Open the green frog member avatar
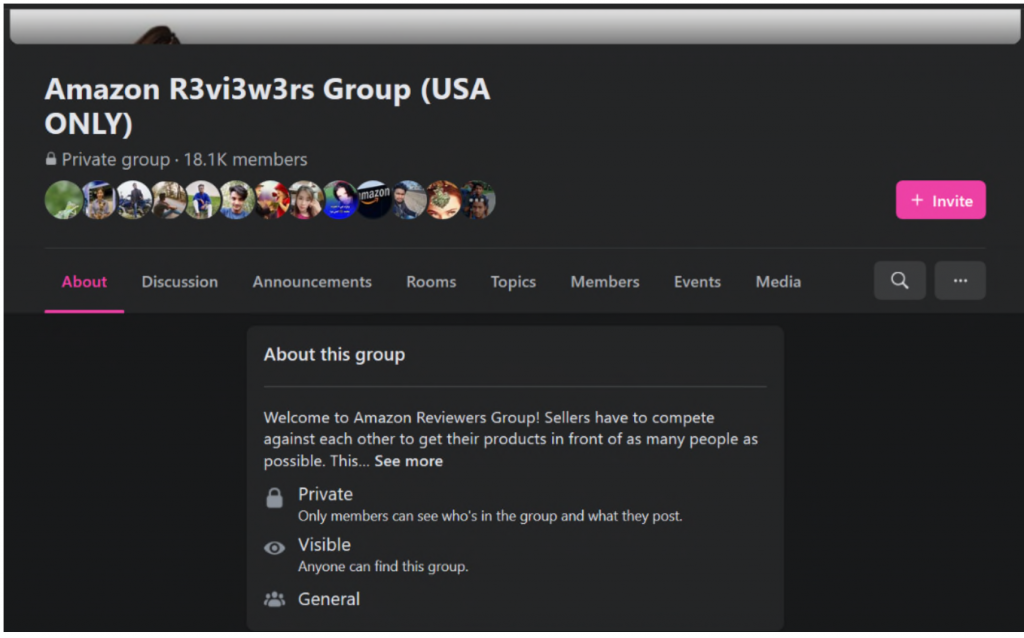This screenshot has height=638, width=1024. tap(63, 200)
